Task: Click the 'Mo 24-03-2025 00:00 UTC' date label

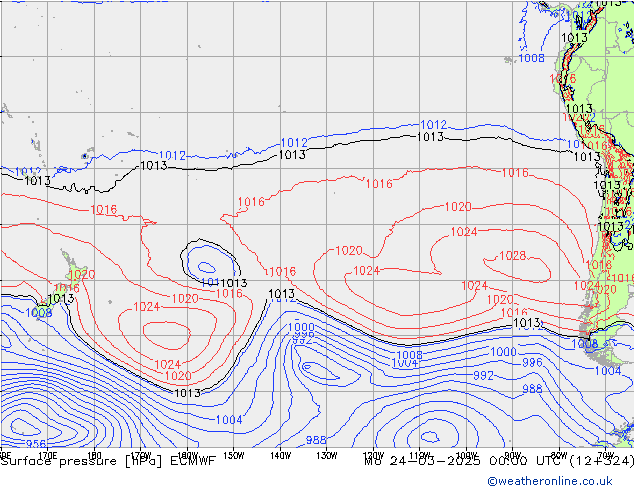Action: coord(465,461)
